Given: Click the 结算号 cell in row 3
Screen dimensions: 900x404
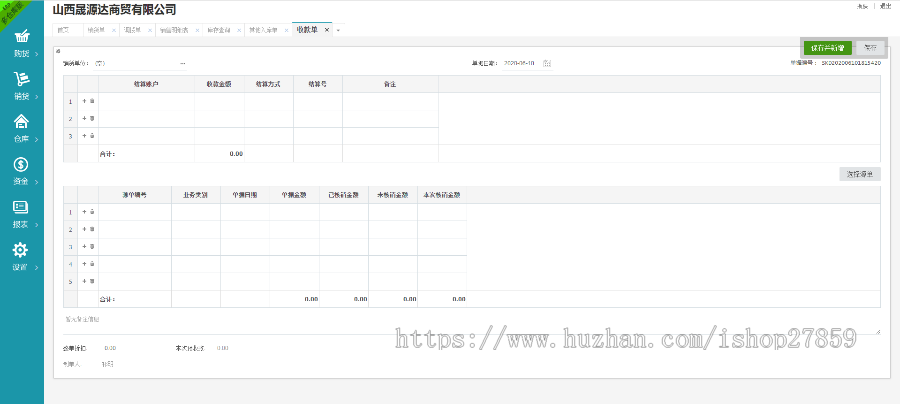Looking at the screenshot, I should [x=318, y=135].
